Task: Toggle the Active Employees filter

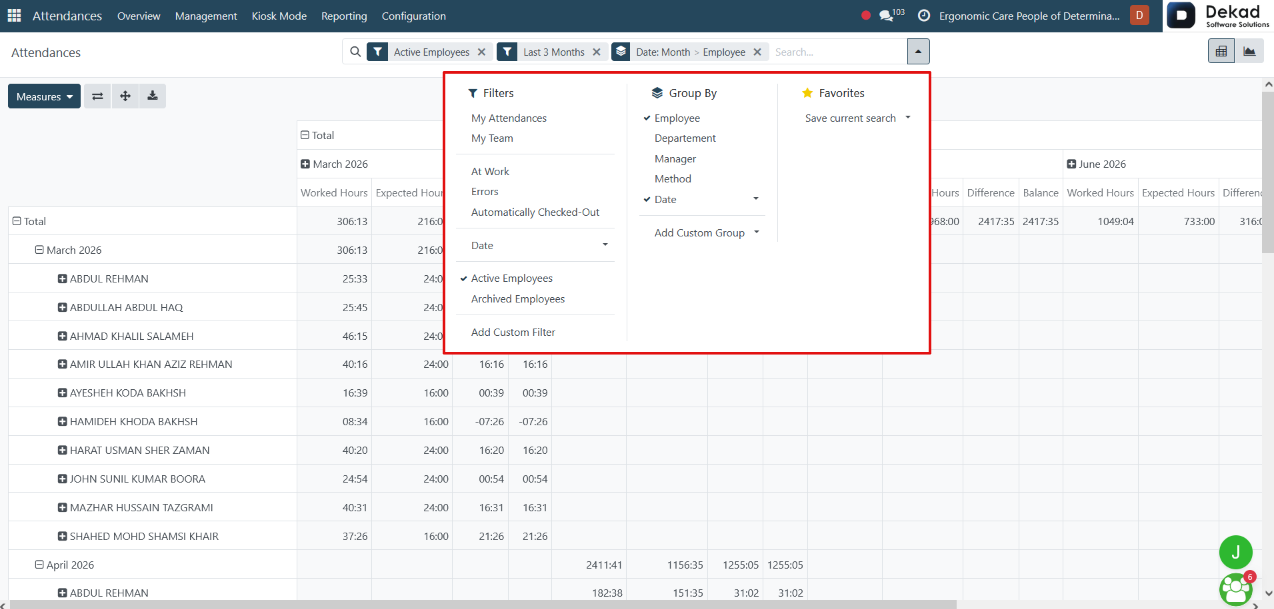Action: 512,279
